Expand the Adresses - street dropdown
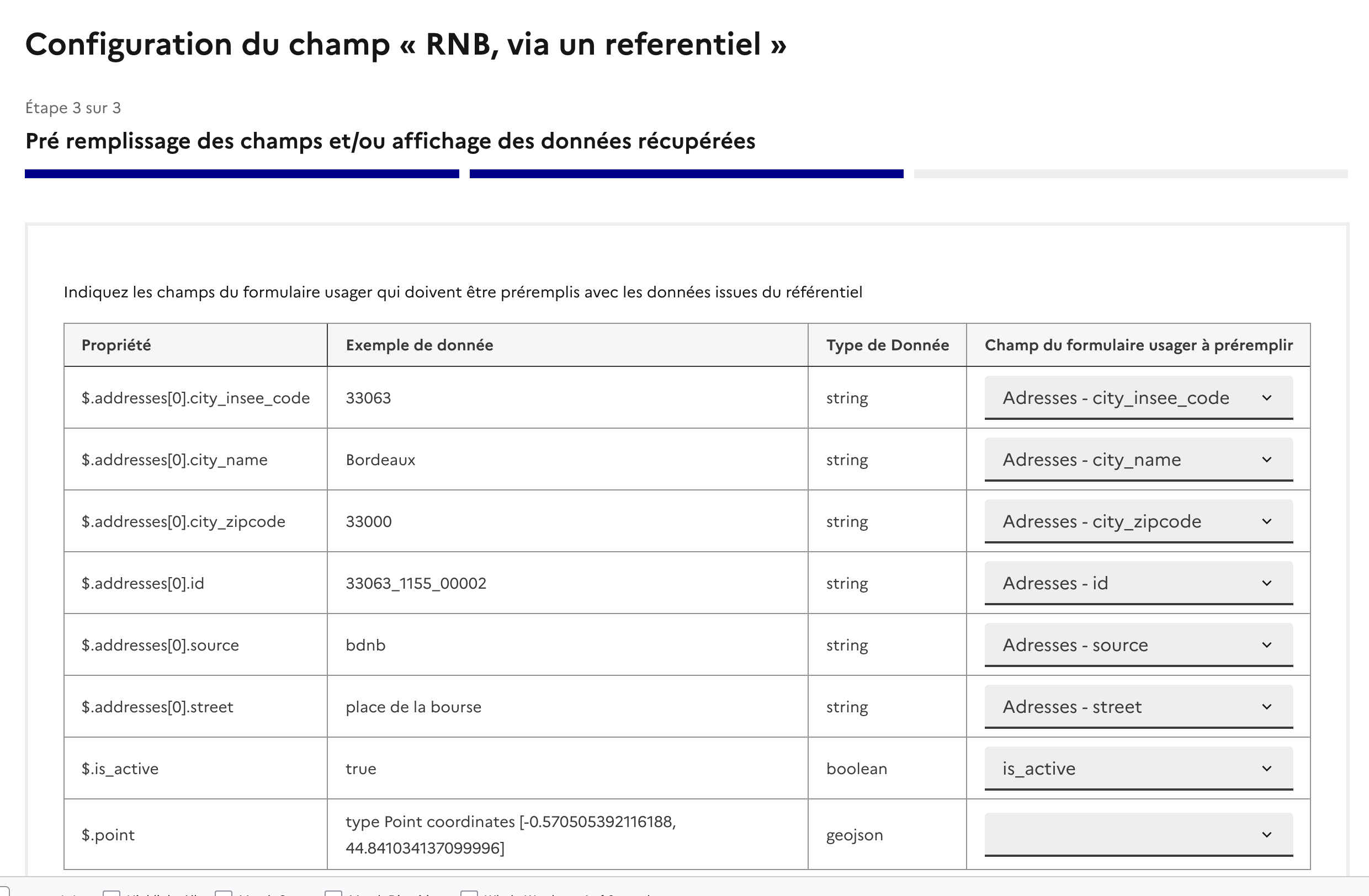Screen dimensions: 1369x896 click(x=1138, y=707)
